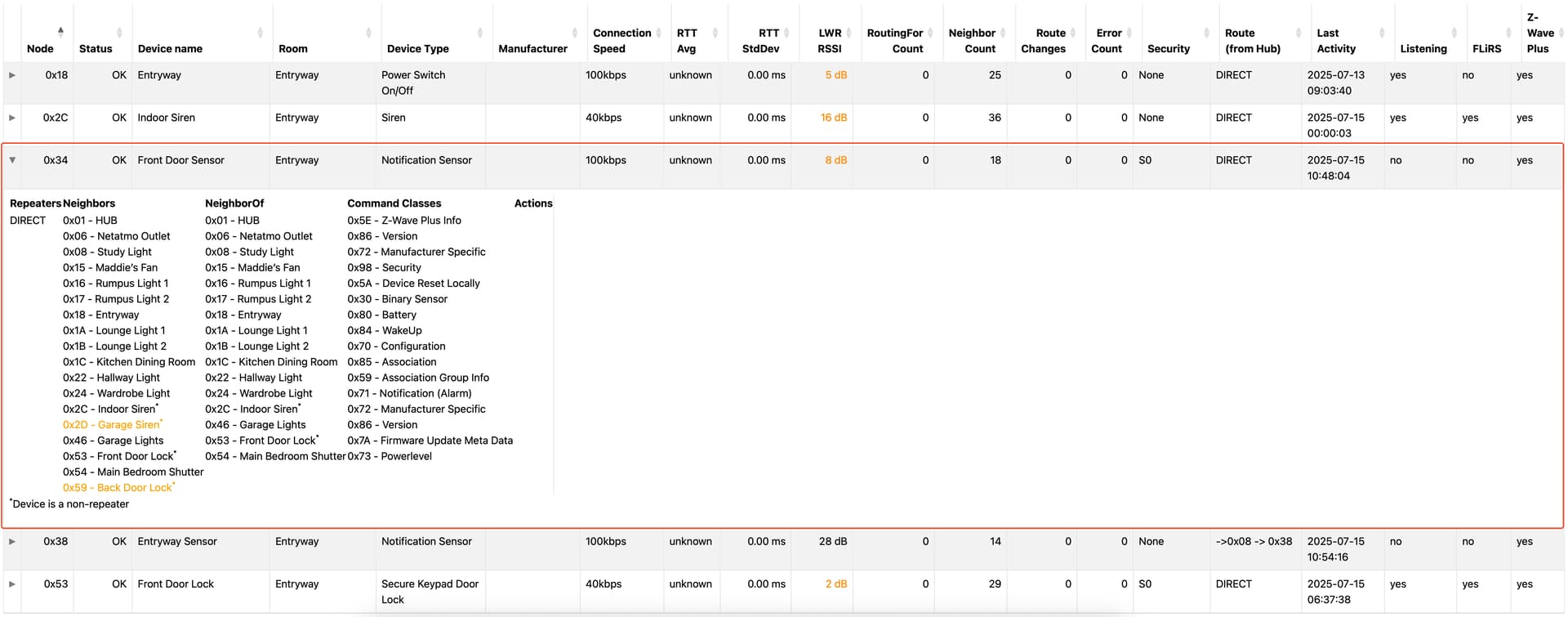Click the Connection Speed column header
Screen dimensions: 1568x617
coord(621,41)
